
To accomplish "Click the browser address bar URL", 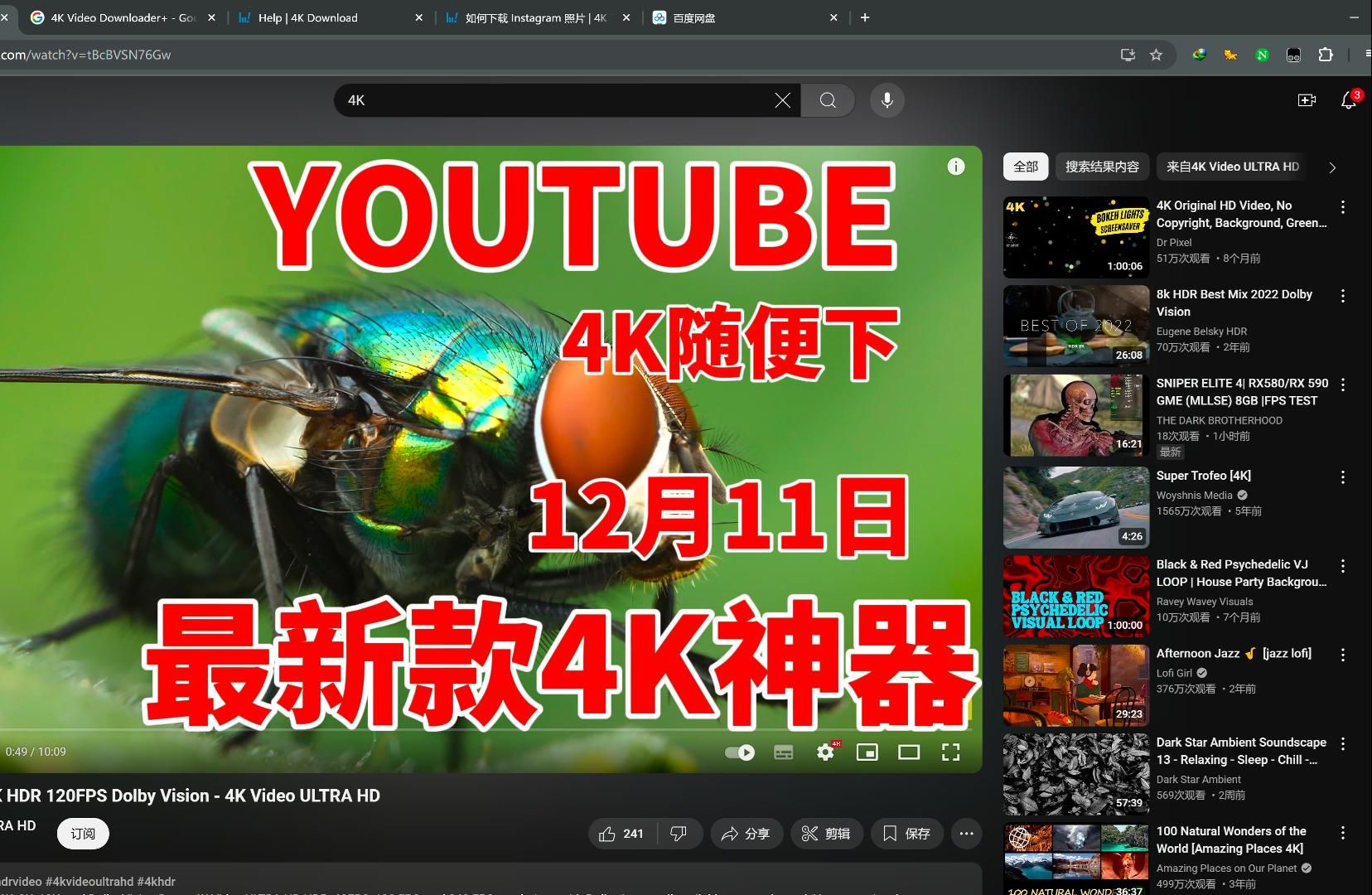I will coord(86,55).
